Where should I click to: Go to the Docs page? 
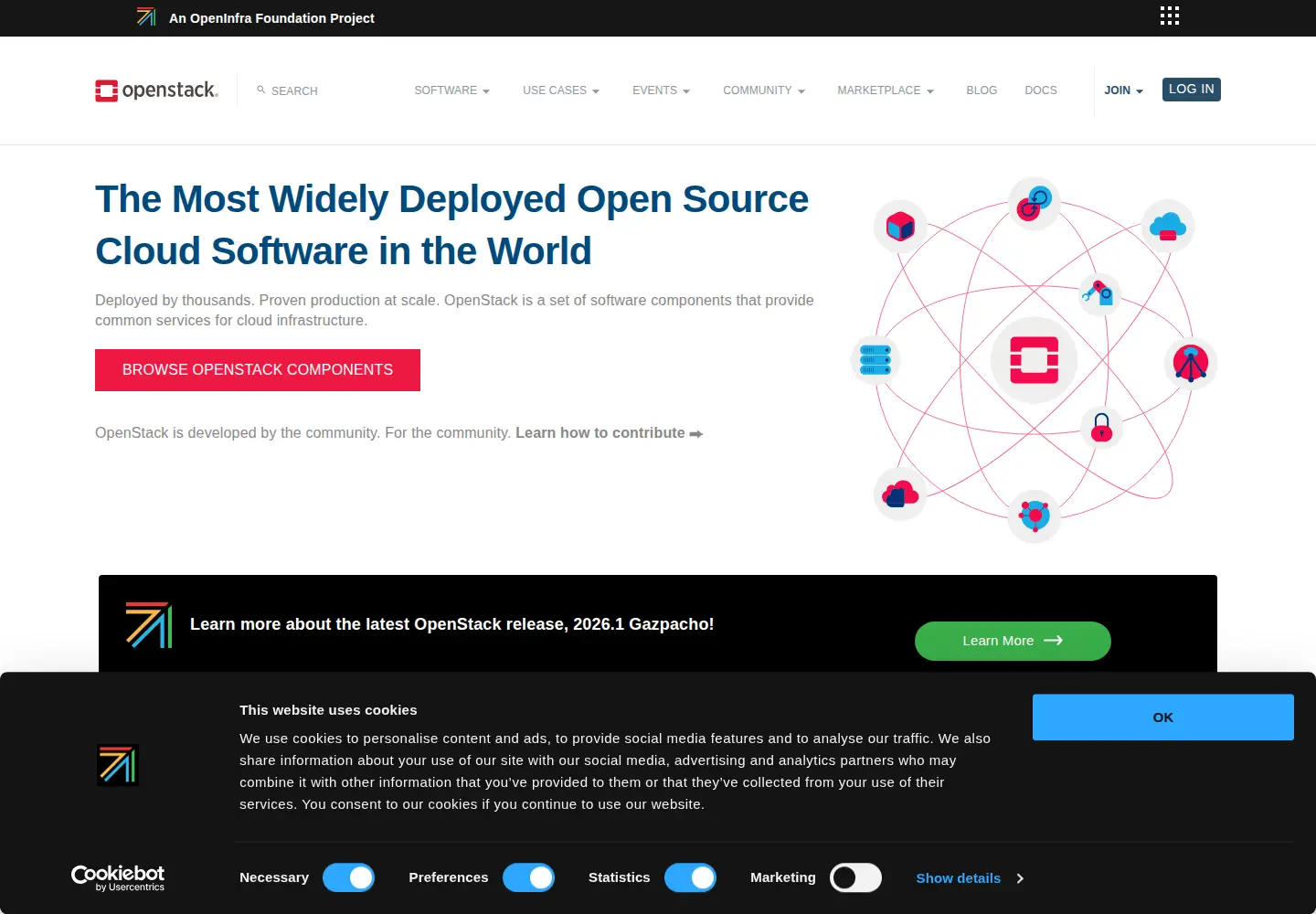[1041, 90]
